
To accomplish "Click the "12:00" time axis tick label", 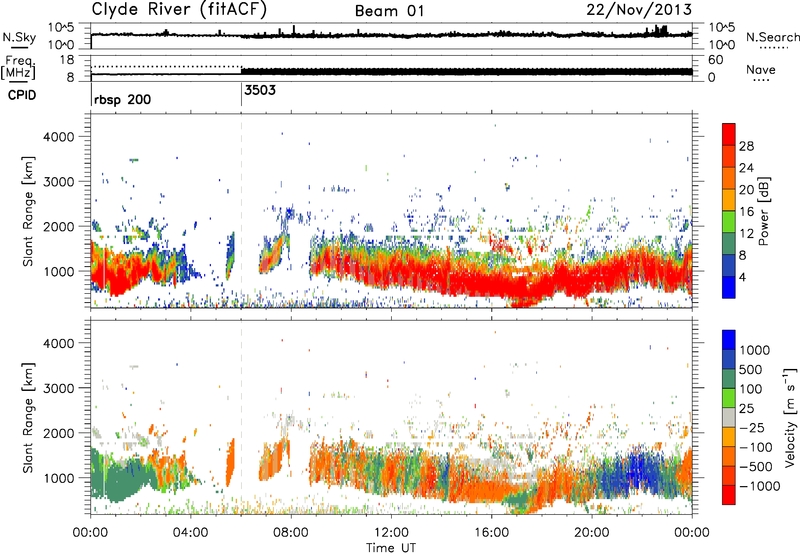I will pyautogui.click(x=391, y=533).
